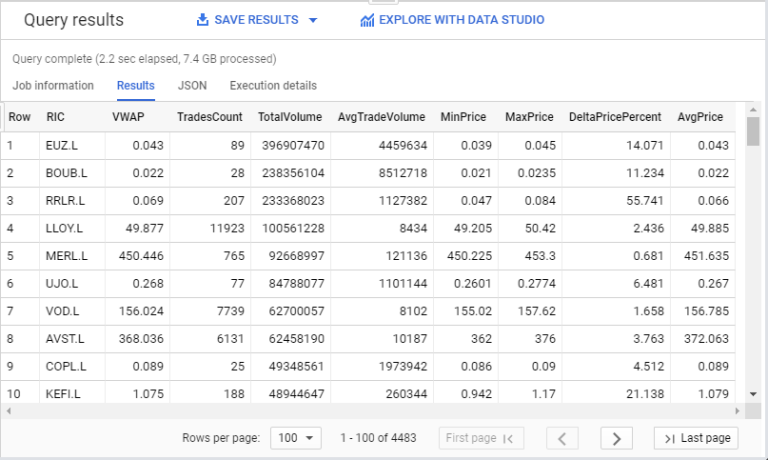Select the Results tab
This screenshot has height=460, width=768.
click(136, 86)
